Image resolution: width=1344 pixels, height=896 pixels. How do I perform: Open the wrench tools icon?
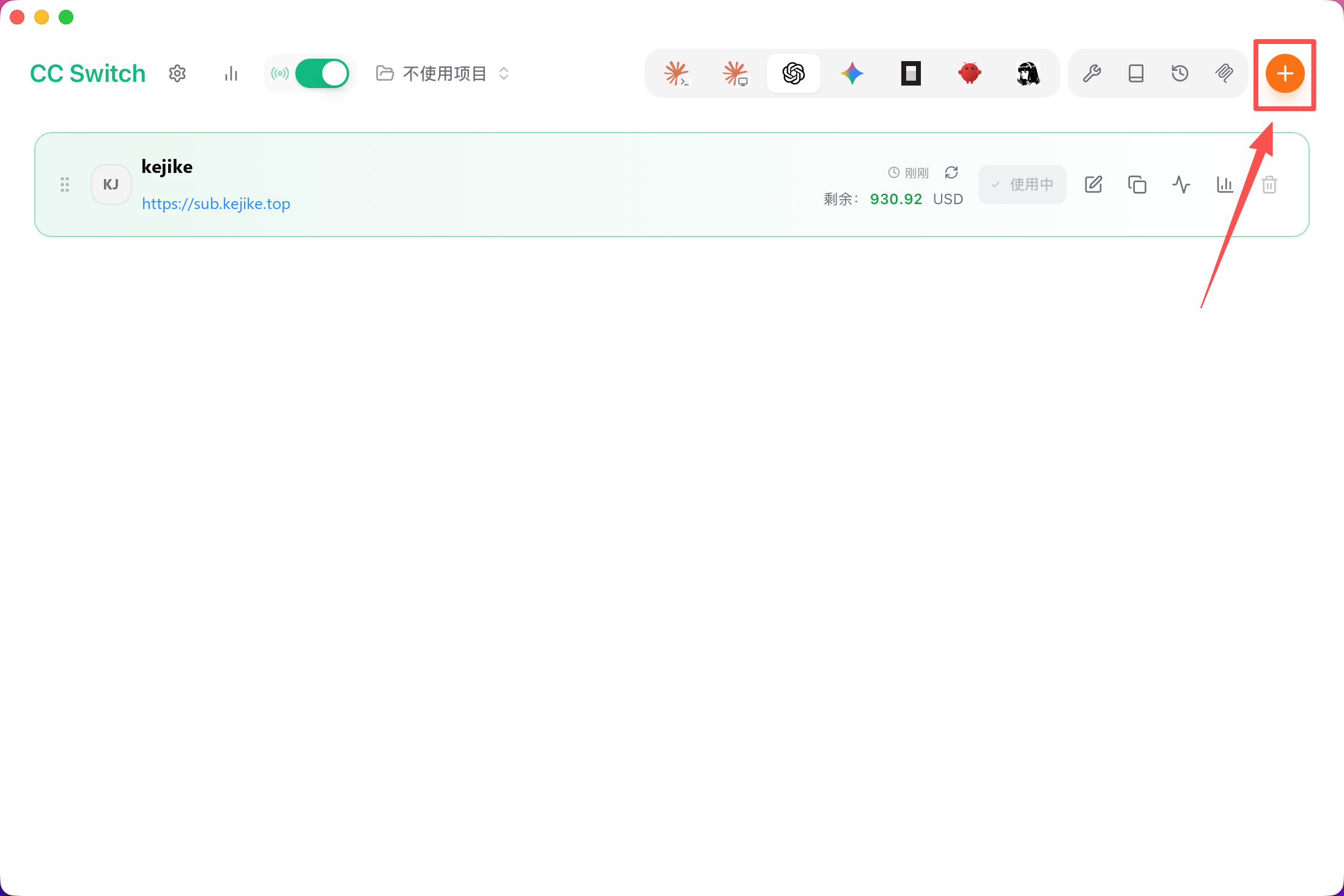1092,73
